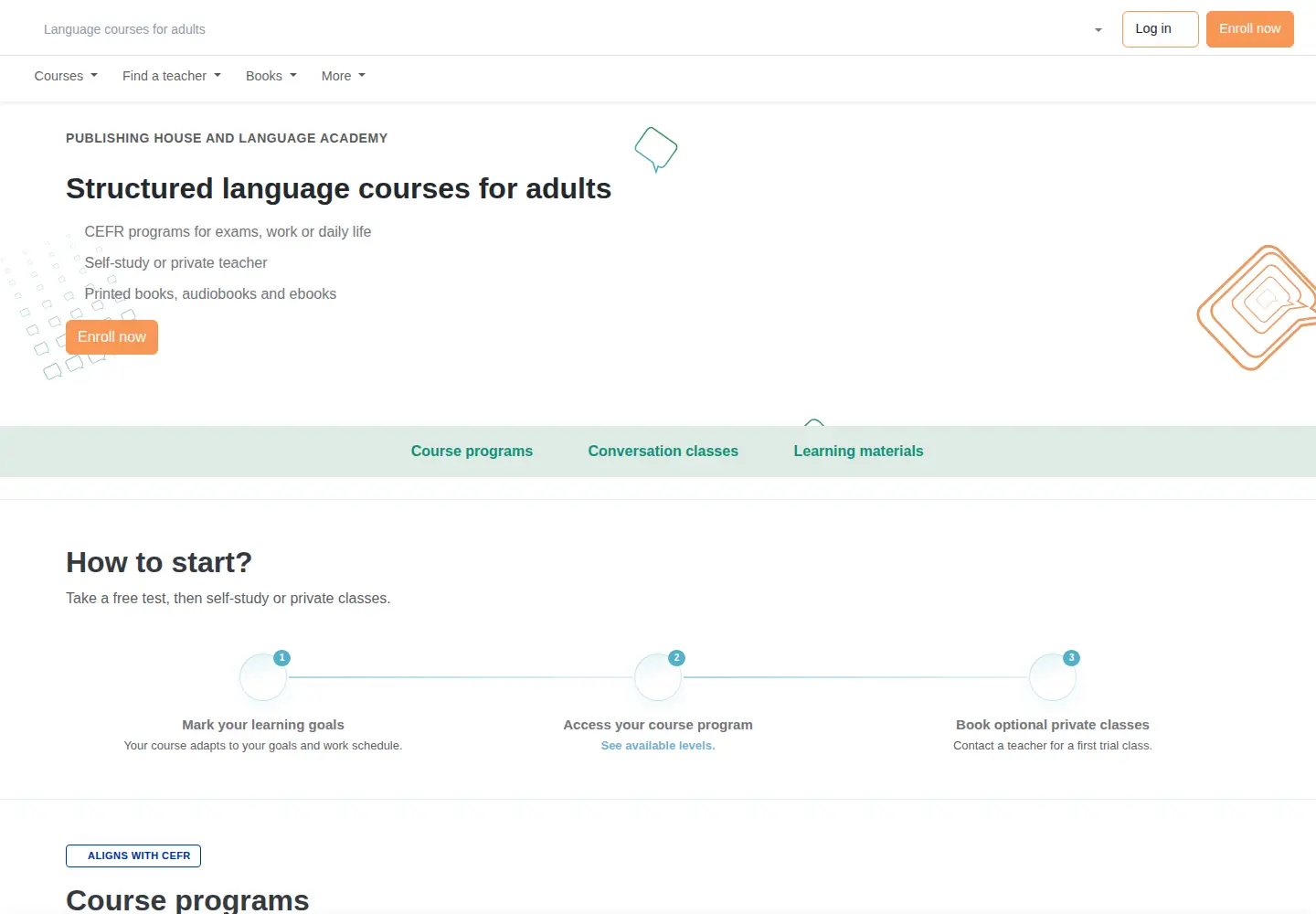
Task: Click Printed books, audiobooks and ebooks bullet
Action: pyautogui.click(x=210, y=294)
